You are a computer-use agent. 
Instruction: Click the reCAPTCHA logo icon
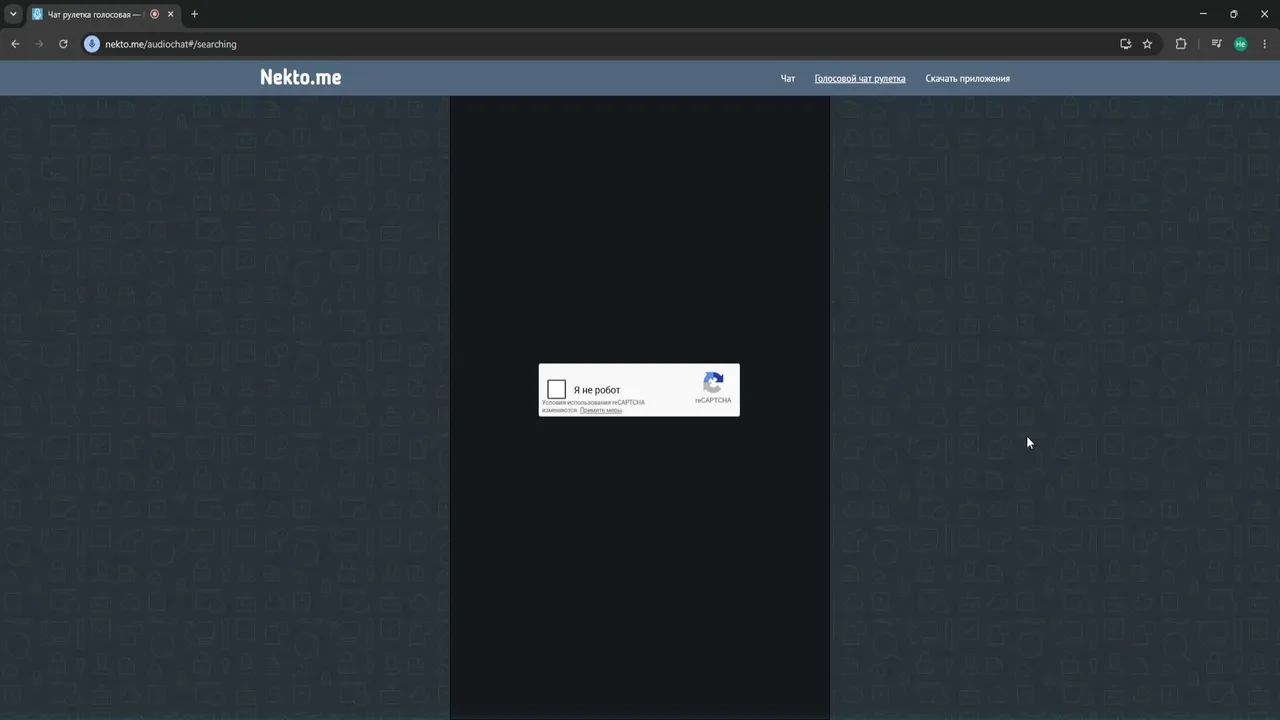pos(713,383)
